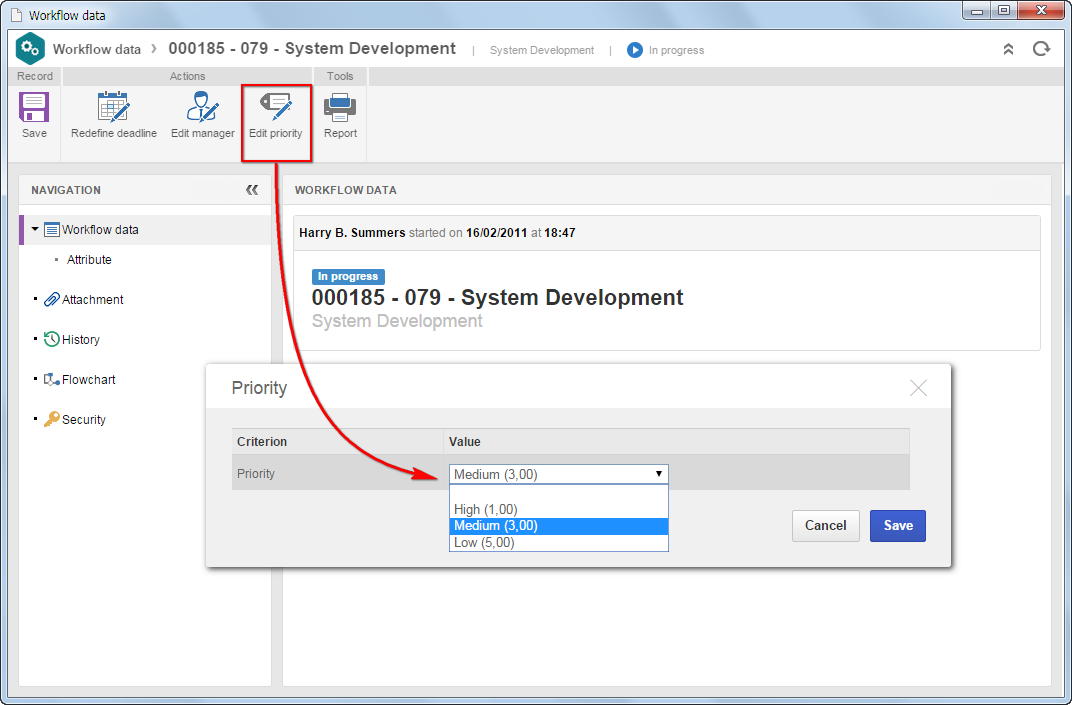Close the Priority dialog with X
1072x705 pixels.
coord(918,388)
